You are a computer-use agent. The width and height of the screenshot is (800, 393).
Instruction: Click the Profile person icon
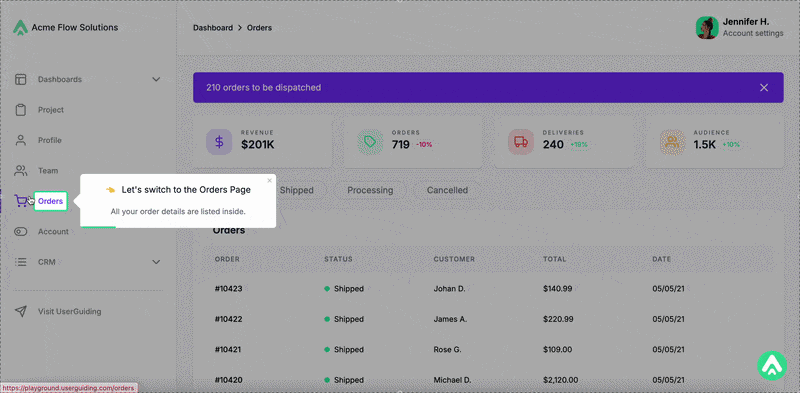(x=20, y=140)
